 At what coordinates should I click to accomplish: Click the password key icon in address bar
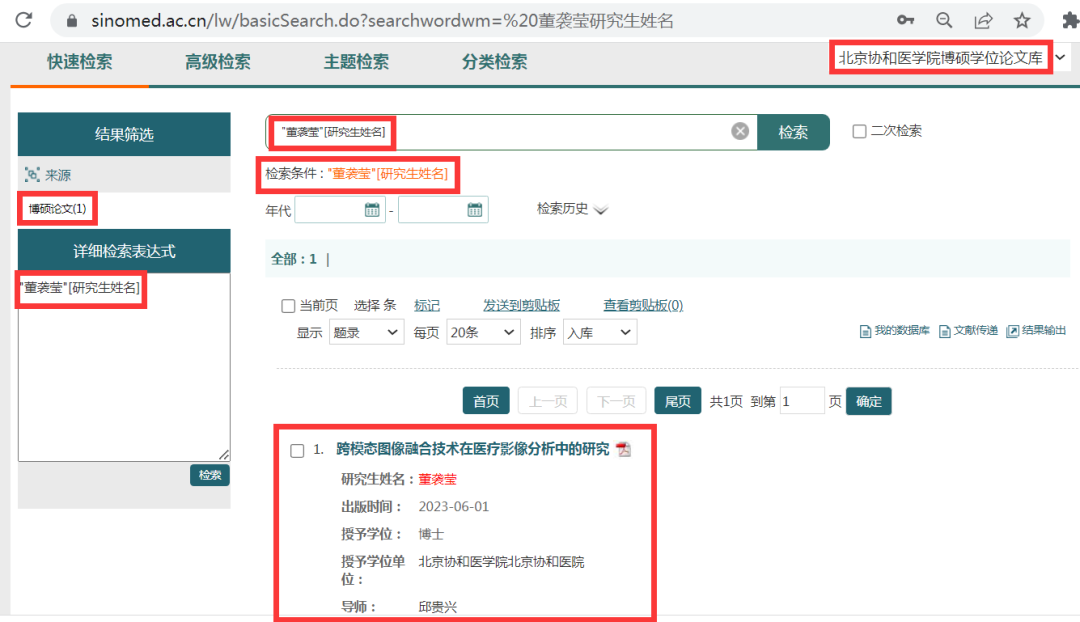[x=905, y=20]
